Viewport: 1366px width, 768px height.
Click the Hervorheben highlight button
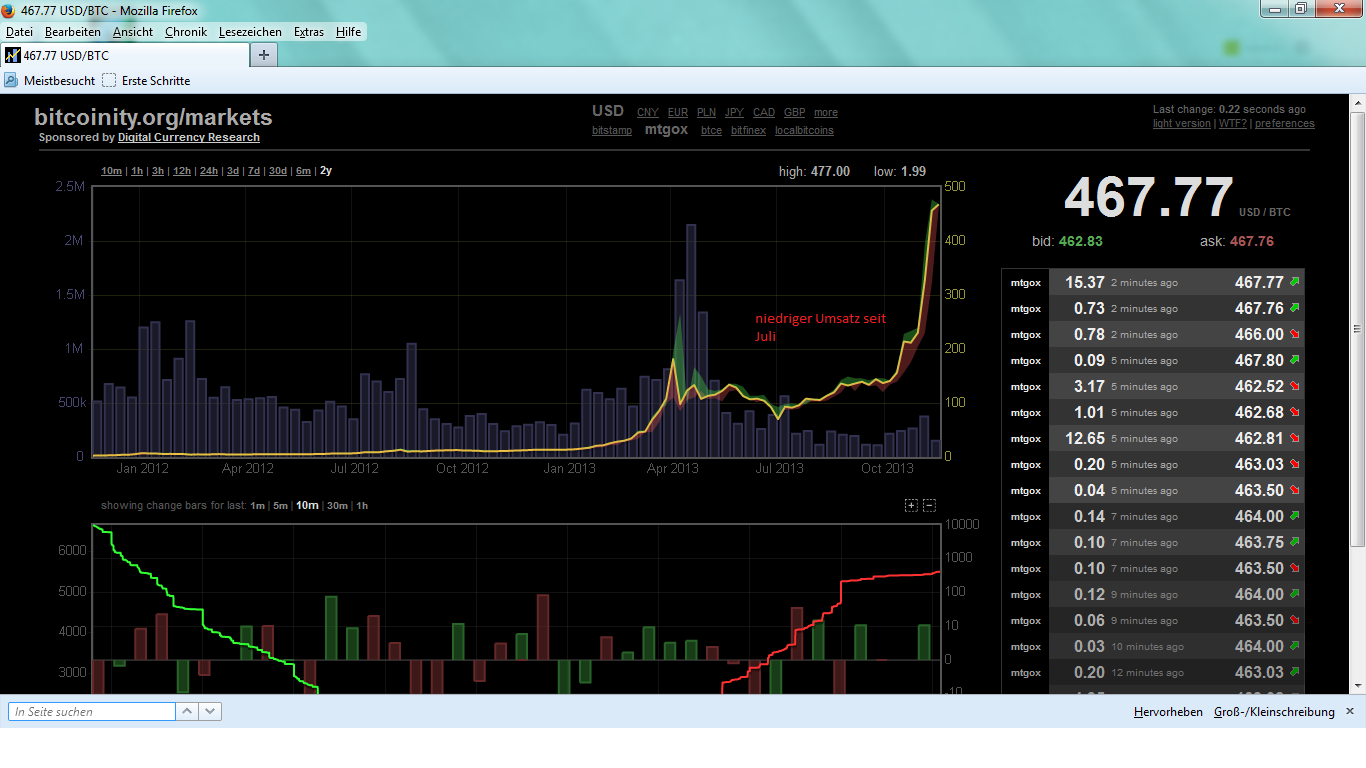coord(1168,711)
